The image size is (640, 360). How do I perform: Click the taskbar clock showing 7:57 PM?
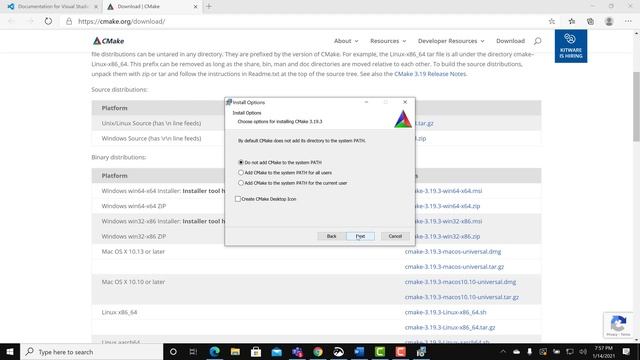click(x=603, y=351)
